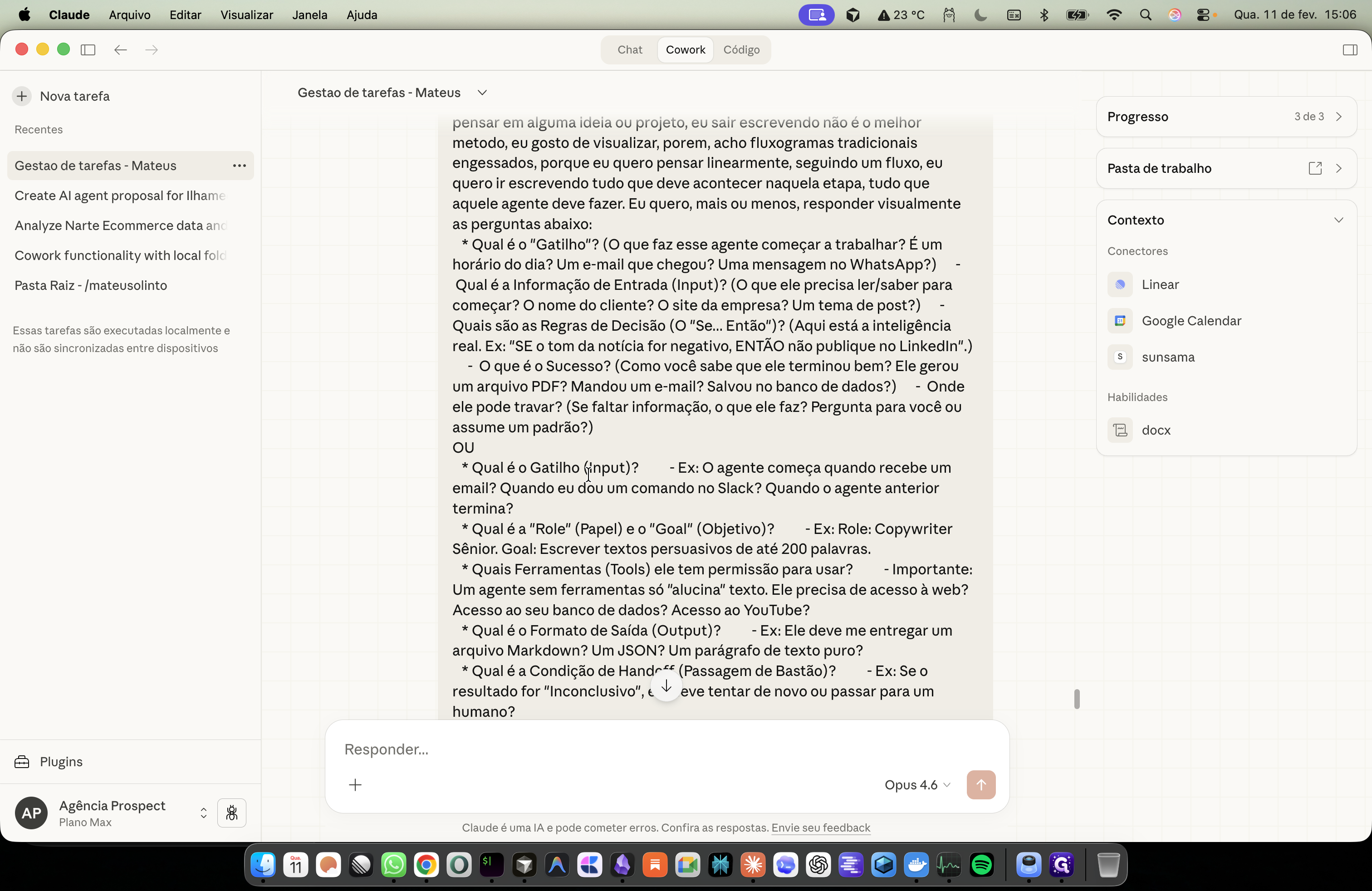Click the scroll-to-bottom arrow button
Viewport: 1372px width, 891px height.
click(666, 686)
